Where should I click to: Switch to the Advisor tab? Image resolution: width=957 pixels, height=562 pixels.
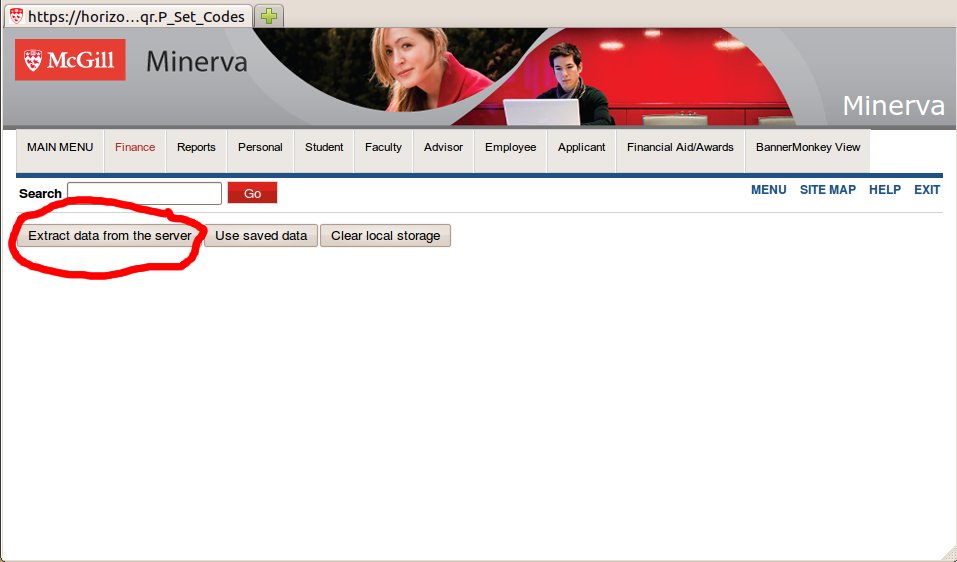pyautogui.click(x=443, y=151)
